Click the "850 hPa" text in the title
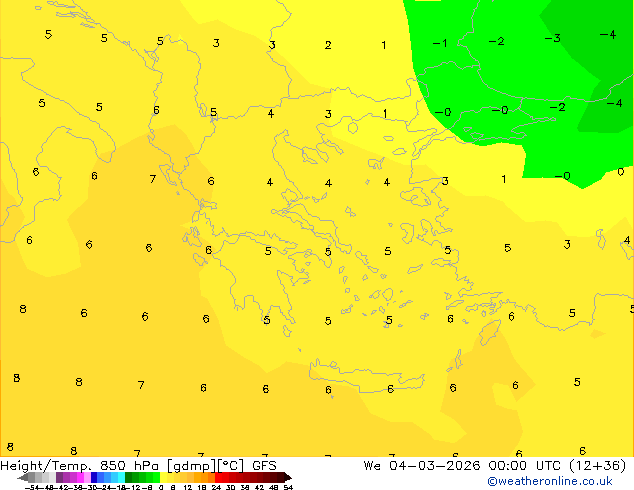The width and height of the screenshot is (634, 490). click(x=129, y=466)
